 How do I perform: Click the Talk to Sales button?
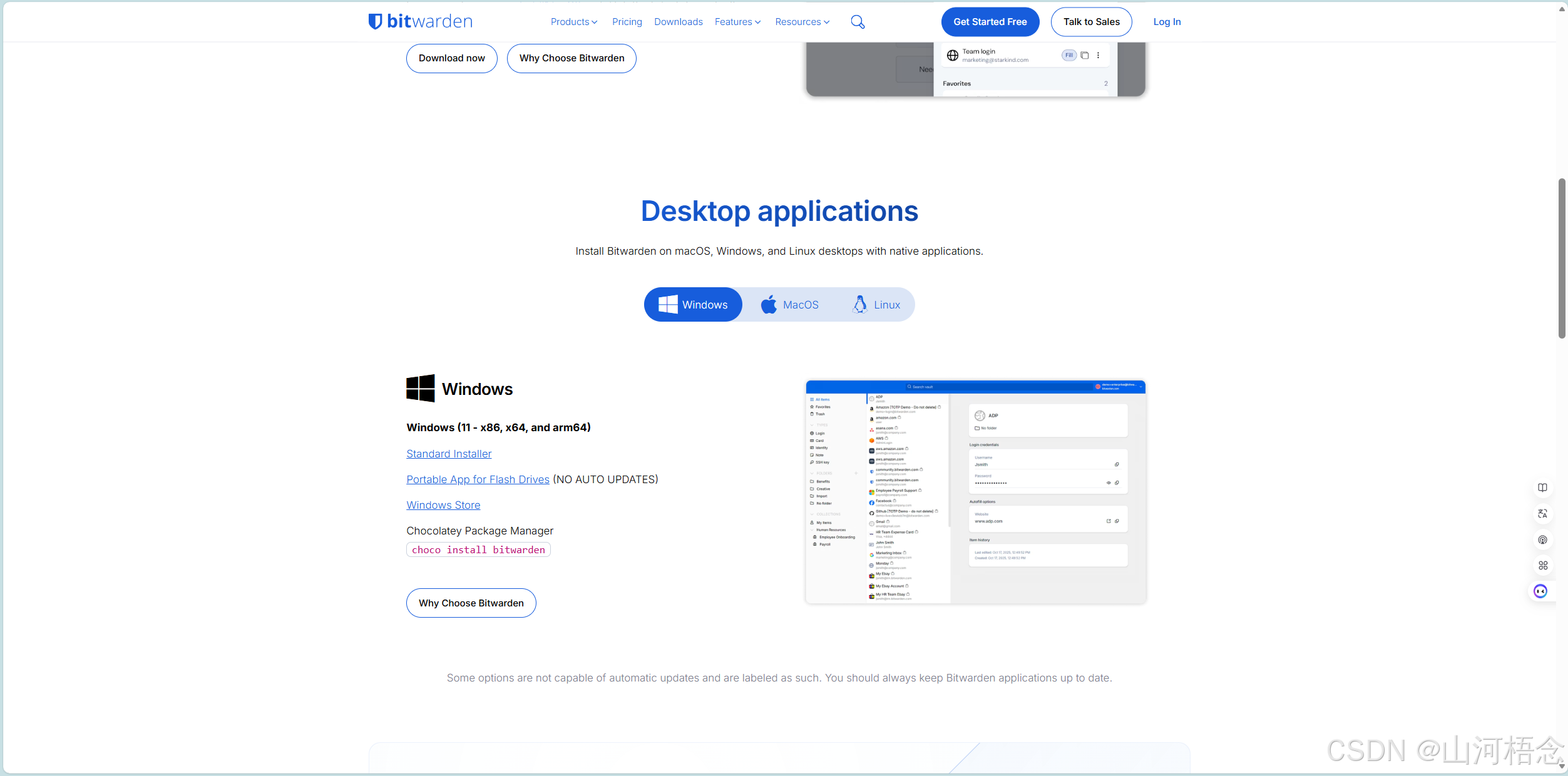tap(1092, 22)
